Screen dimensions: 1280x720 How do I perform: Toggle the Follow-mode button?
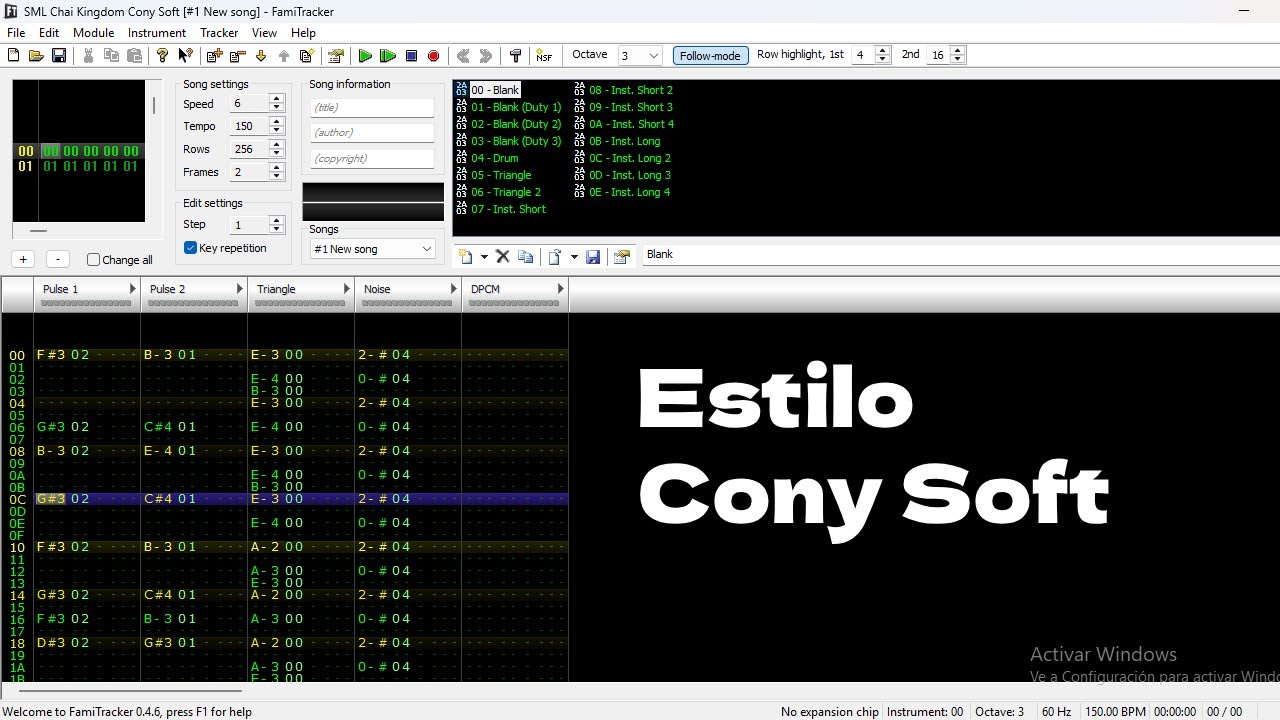pos(710,56)
